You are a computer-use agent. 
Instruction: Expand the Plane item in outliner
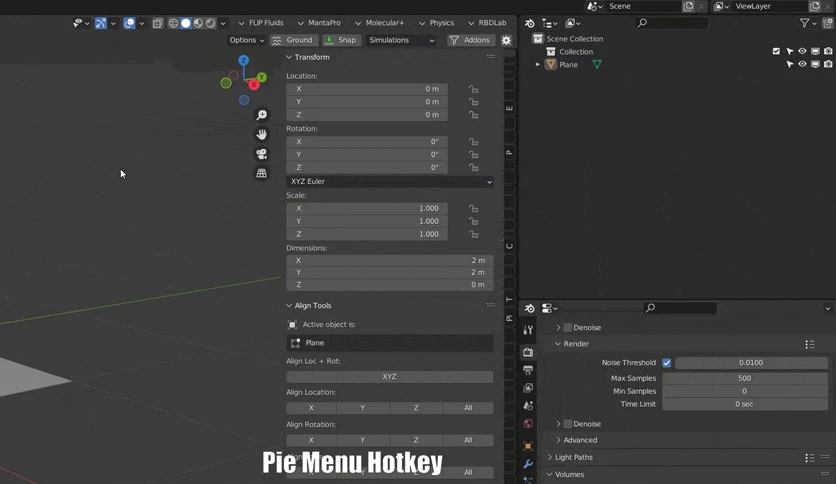coord(537,64)
